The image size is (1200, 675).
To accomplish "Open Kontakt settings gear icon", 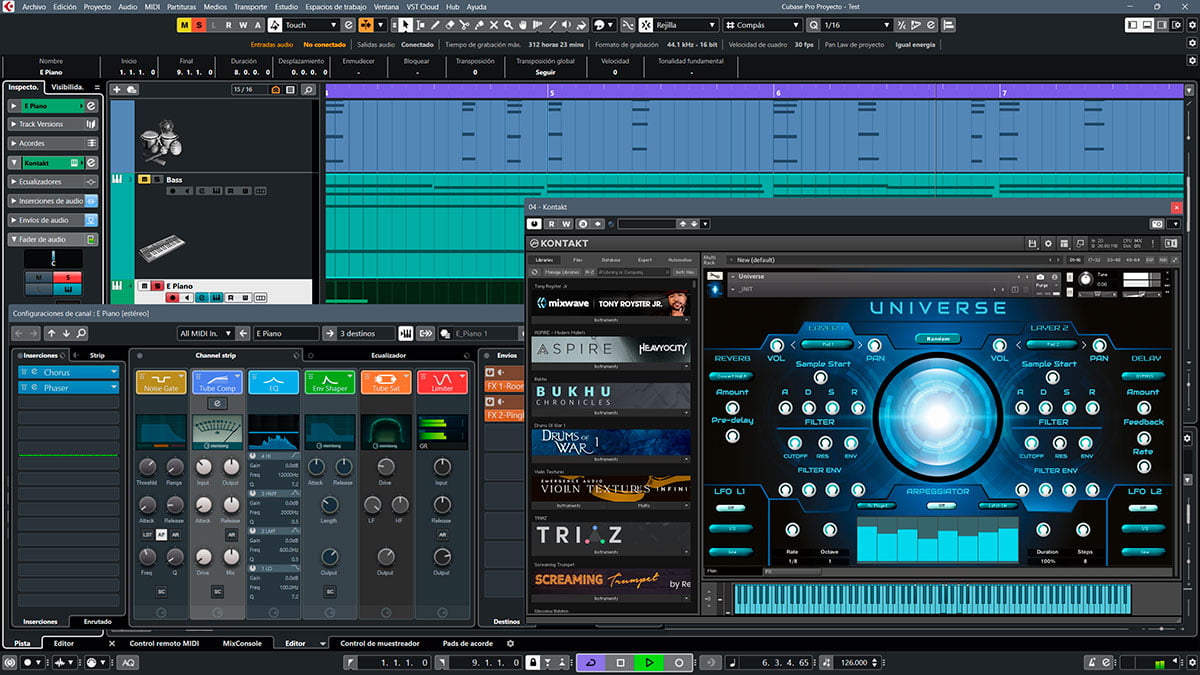I will pos(1048,243).
